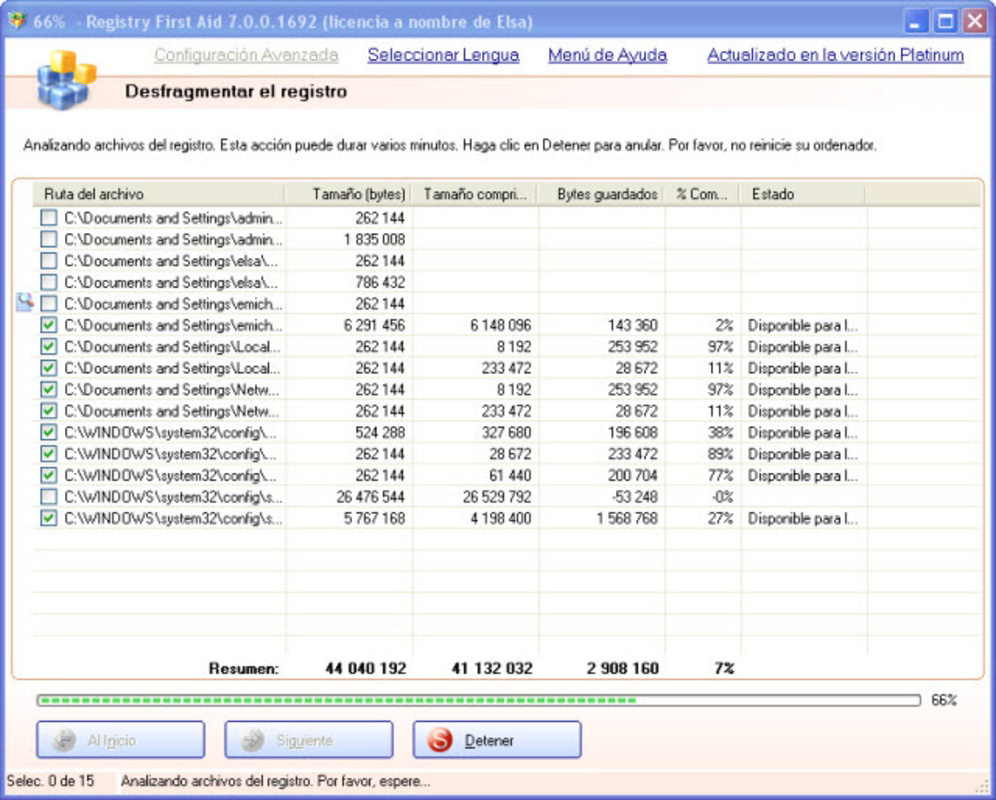Click the 2% compression value

725,325
